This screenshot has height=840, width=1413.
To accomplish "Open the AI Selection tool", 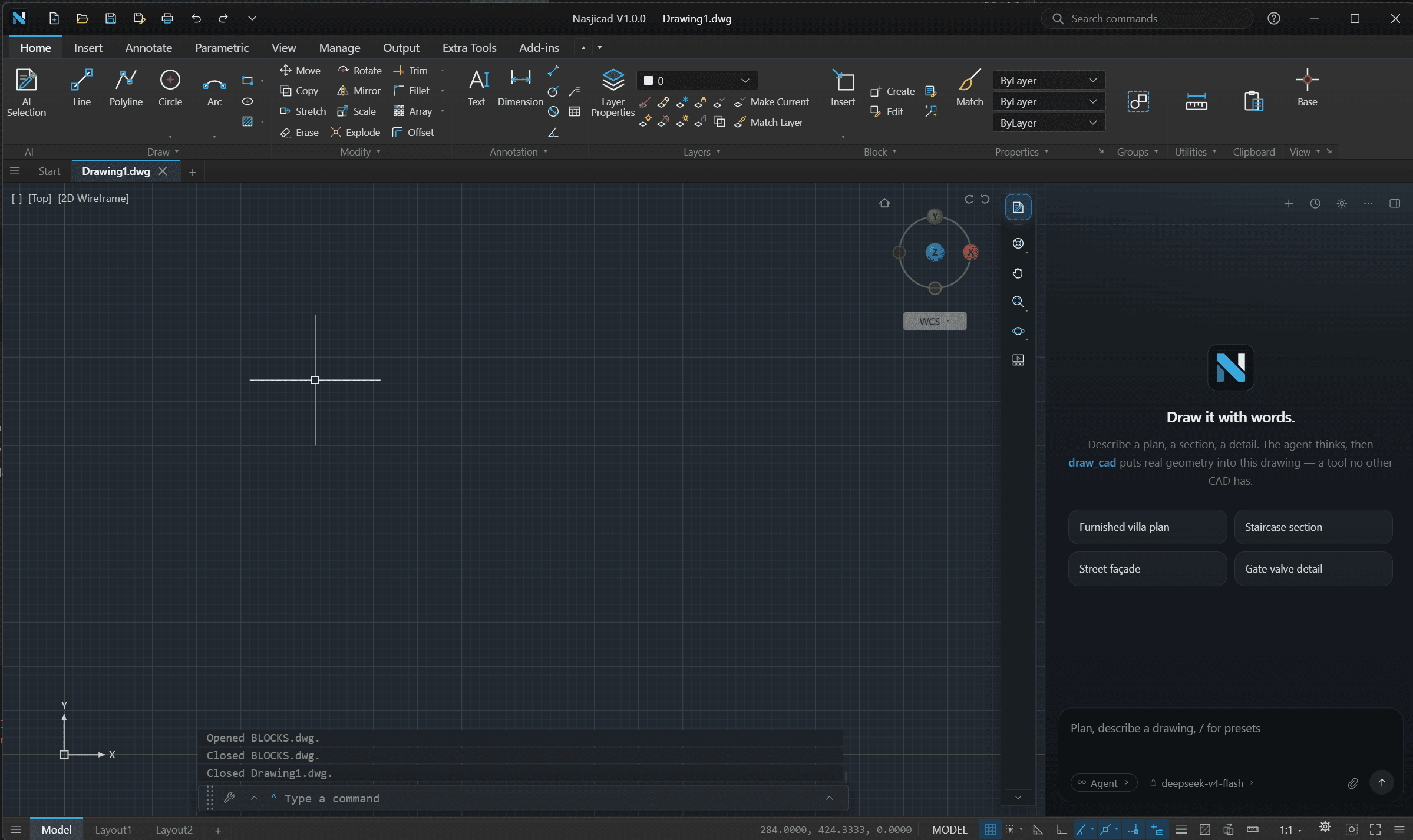I will pyautogui.click(x=26, y=92).
